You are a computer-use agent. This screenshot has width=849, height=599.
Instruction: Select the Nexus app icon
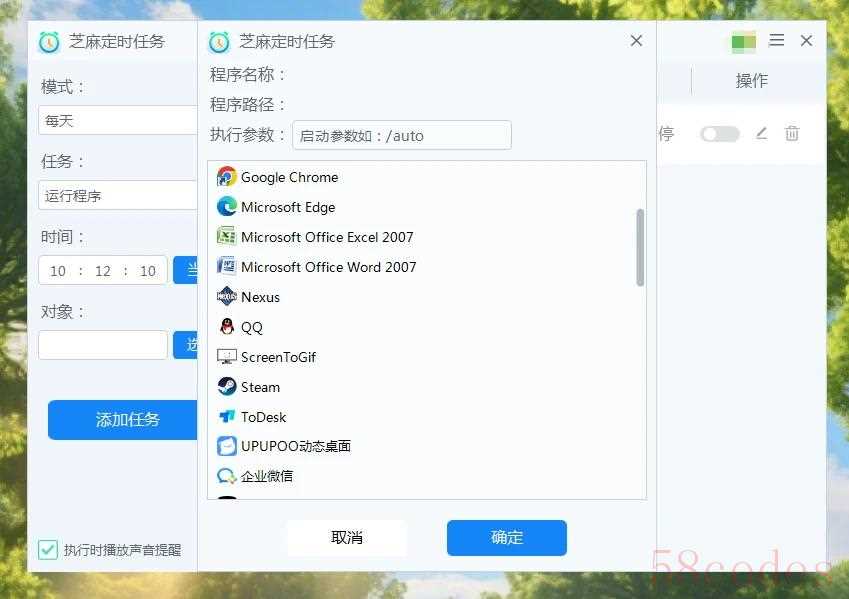point(226,297)
